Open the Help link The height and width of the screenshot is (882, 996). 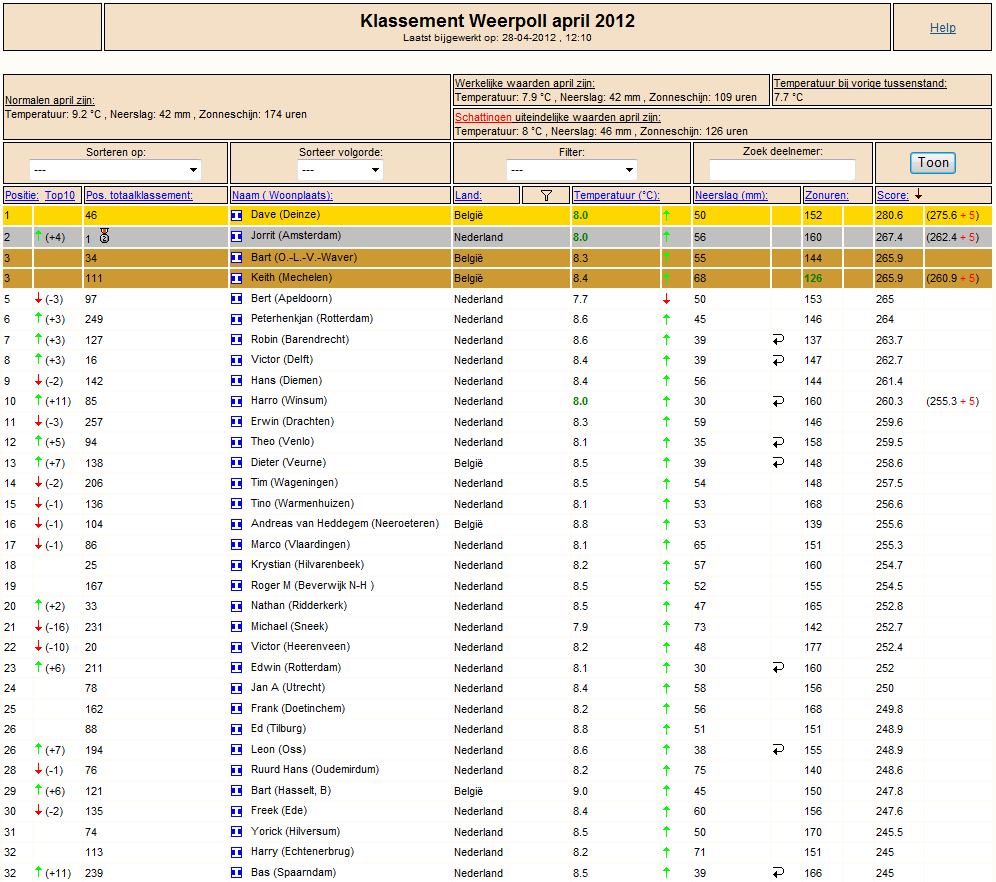click(x=942, y=27)
